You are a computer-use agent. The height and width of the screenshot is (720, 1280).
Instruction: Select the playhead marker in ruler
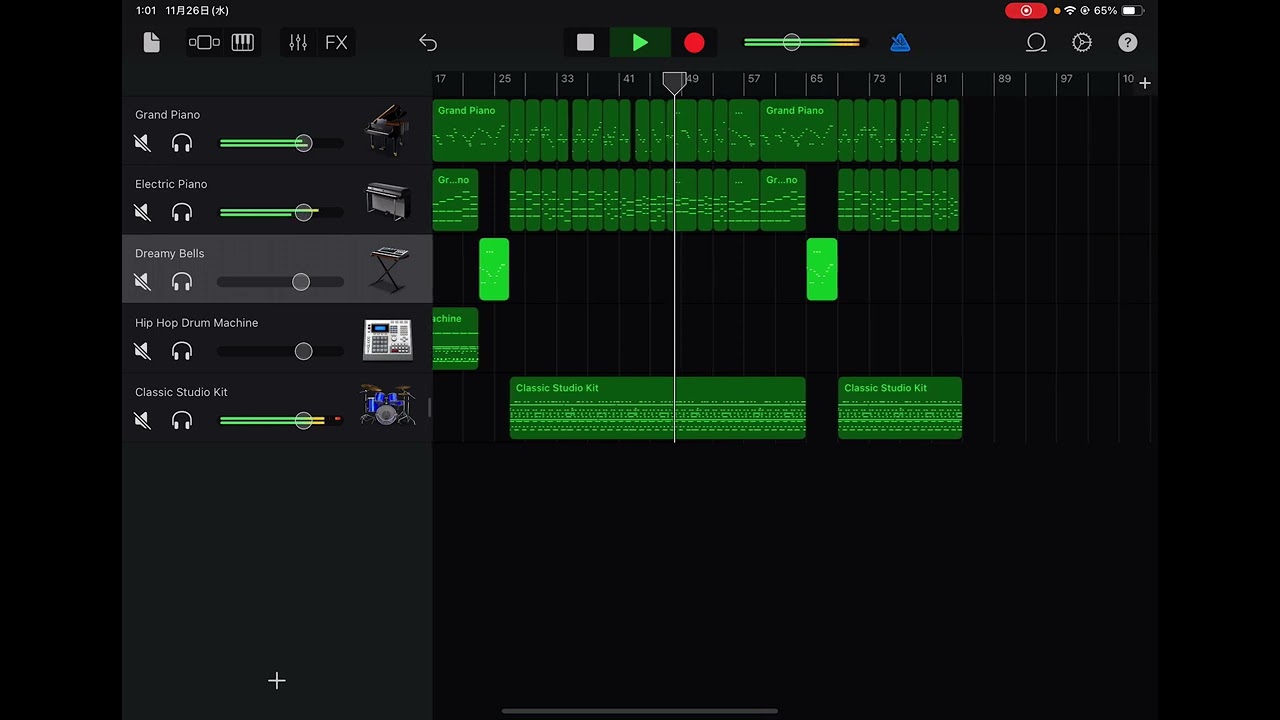675,83
